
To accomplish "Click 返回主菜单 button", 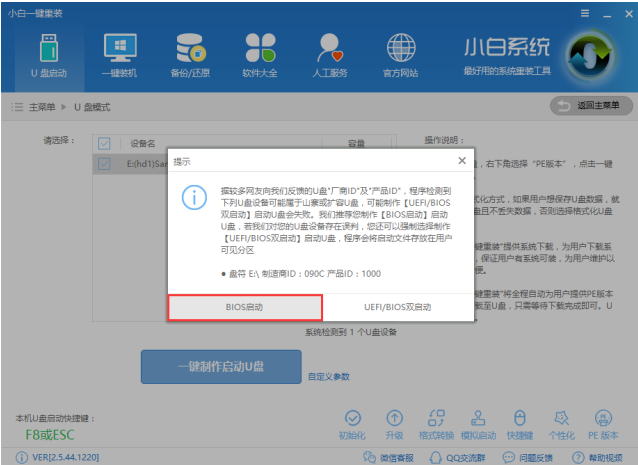I will (591, 106).
